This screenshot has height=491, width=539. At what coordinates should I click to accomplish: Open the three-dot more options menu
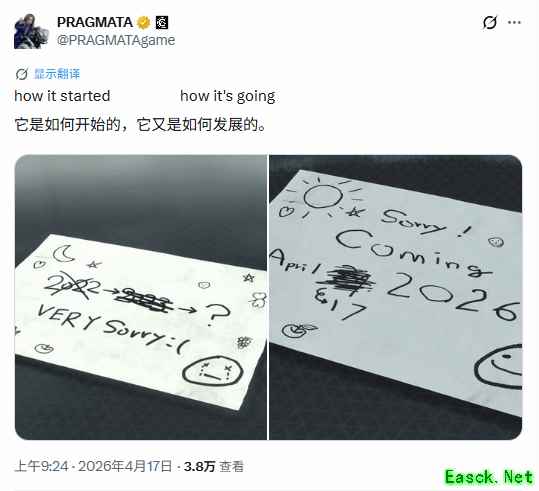click(x=514, y=23)
